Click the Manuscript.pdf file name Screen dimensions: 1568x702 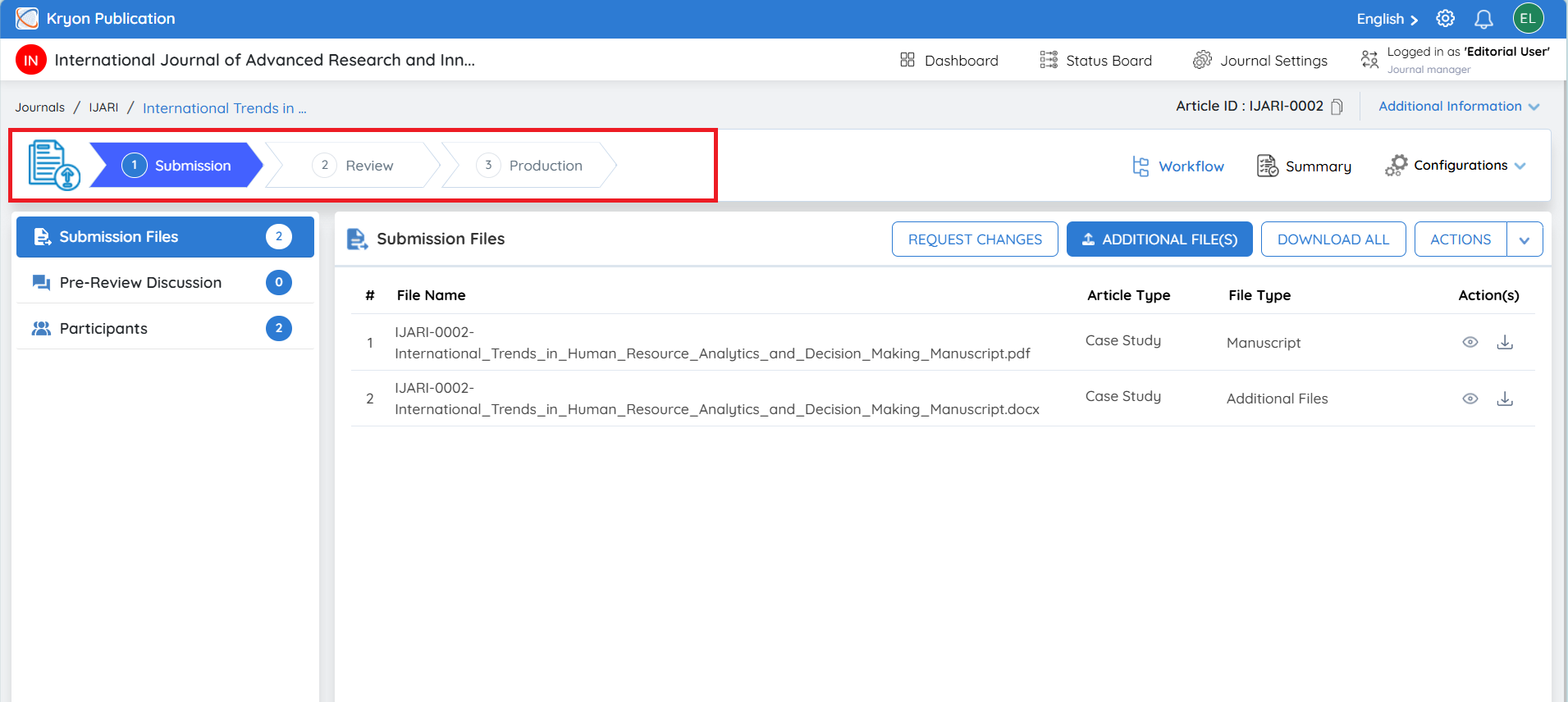pos(712,343)
